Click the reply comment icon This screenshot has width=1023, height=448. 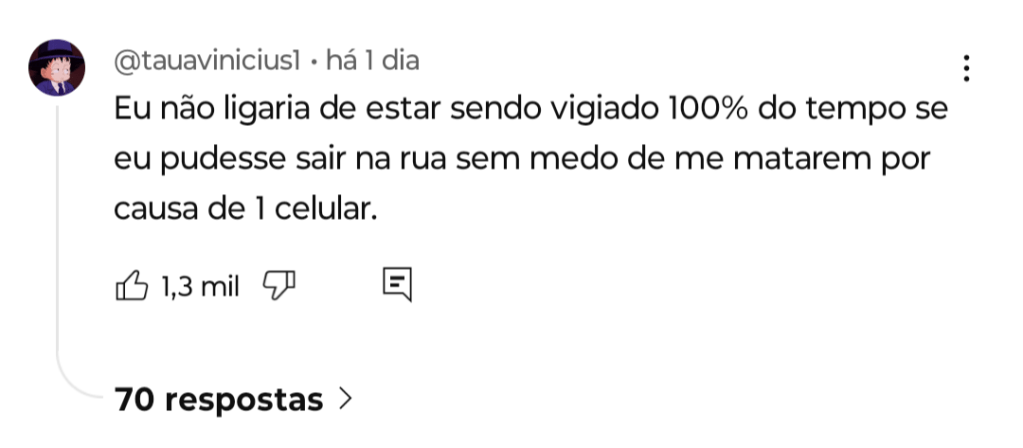coord(397,285)
